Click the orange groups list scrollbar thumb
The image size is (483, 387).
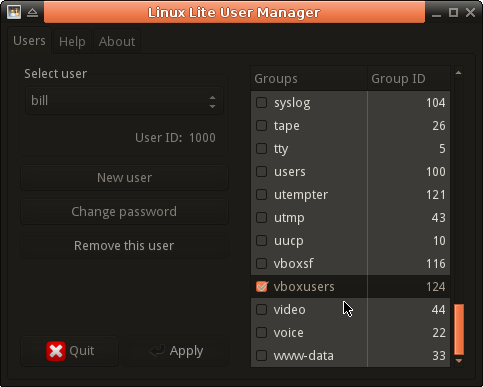459,329
